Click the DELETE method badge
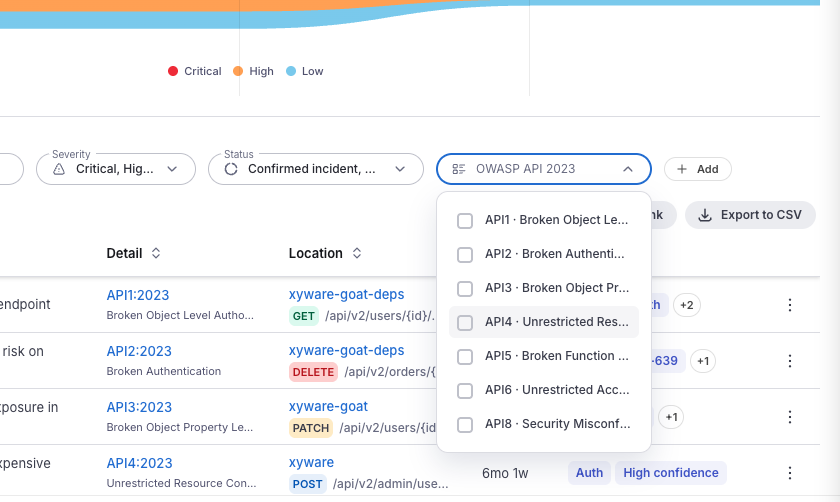 tap(313, 372)
